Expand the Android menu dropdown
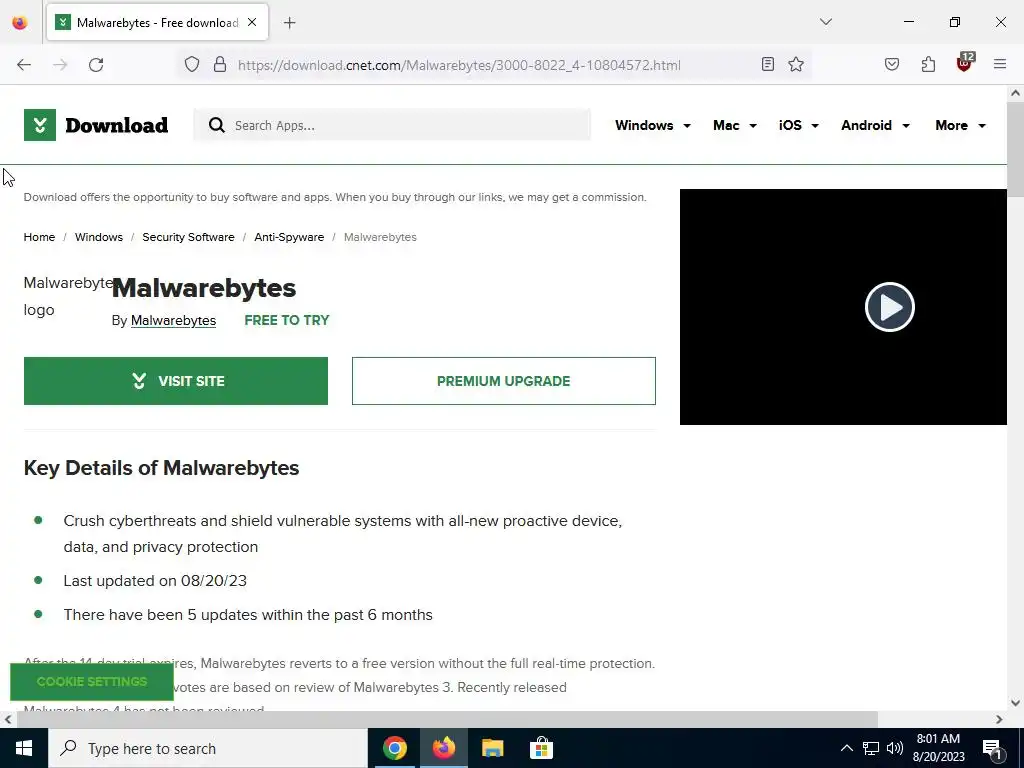Viewport: 1024px width, 768px height. tap(875, 125)
